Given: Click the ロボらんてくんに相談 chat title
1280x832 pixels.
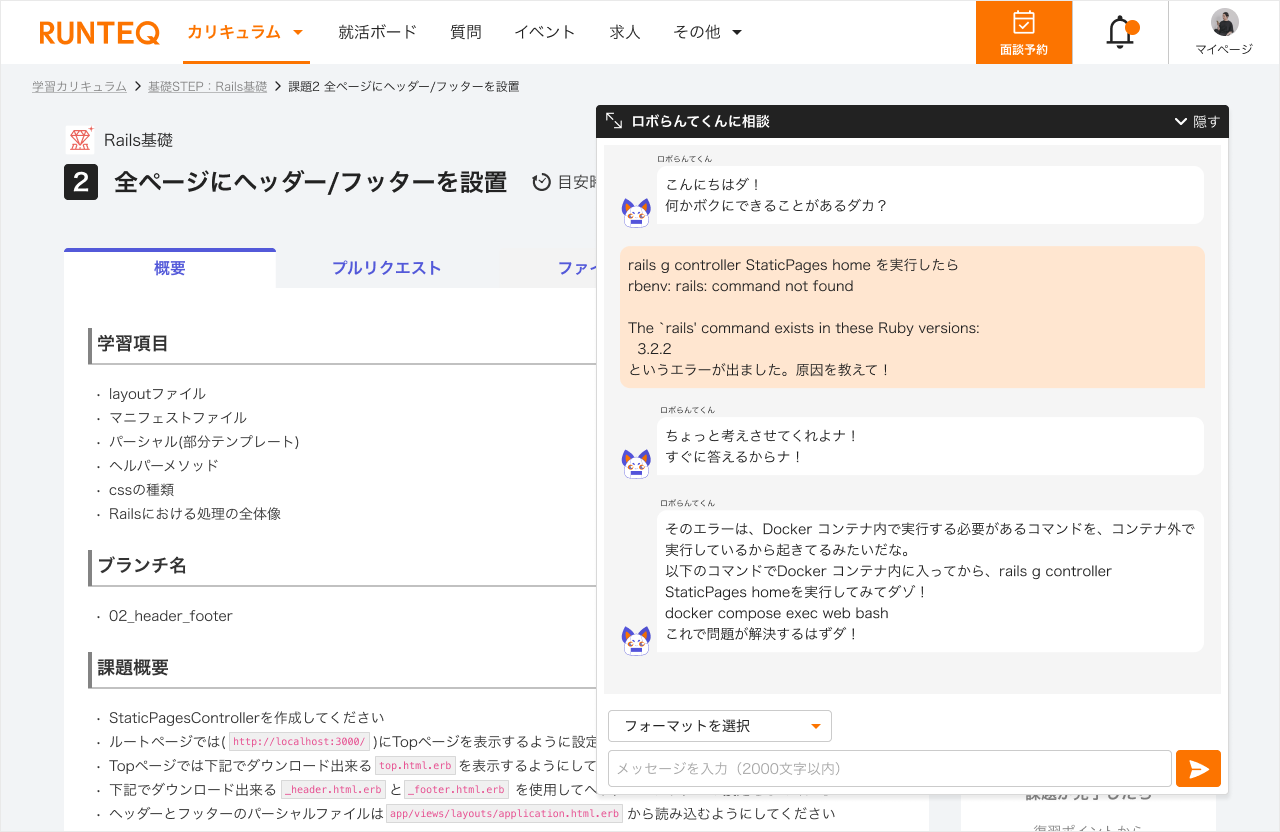Looking at the screenshot, I should coord(700,121).
